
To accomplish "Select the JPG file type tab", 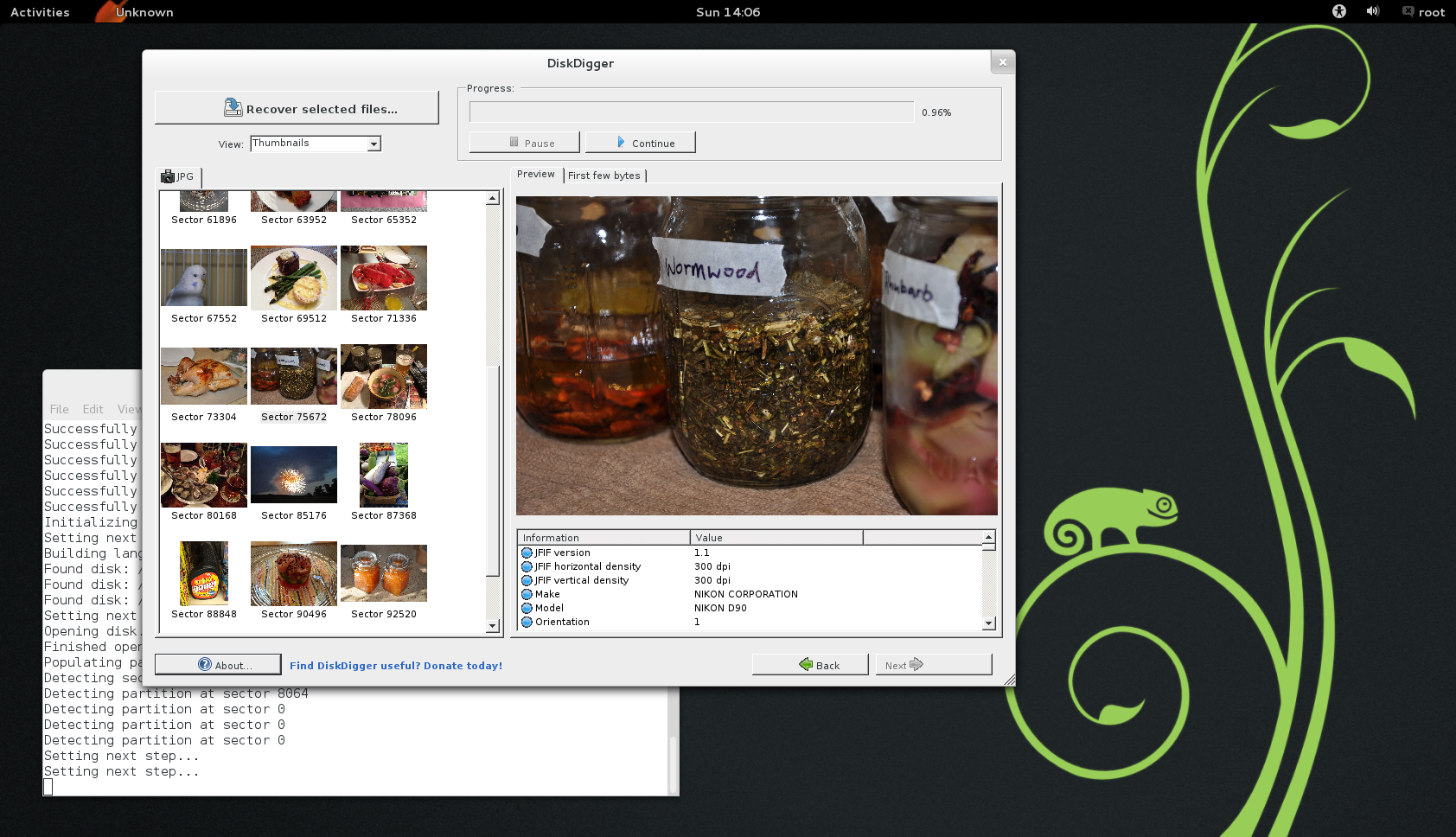I will pos(179,176).
